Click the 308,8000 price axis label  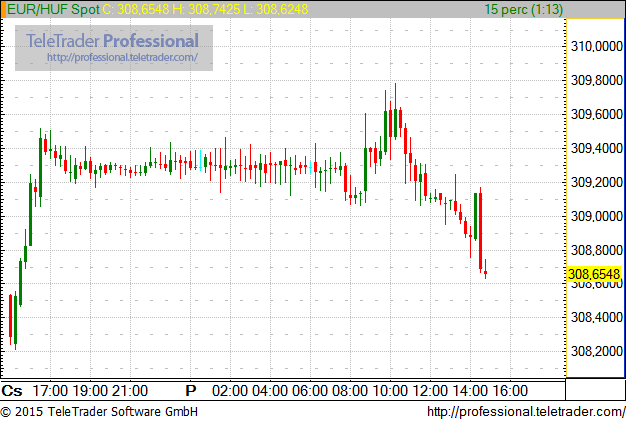[x=597, y=250]
